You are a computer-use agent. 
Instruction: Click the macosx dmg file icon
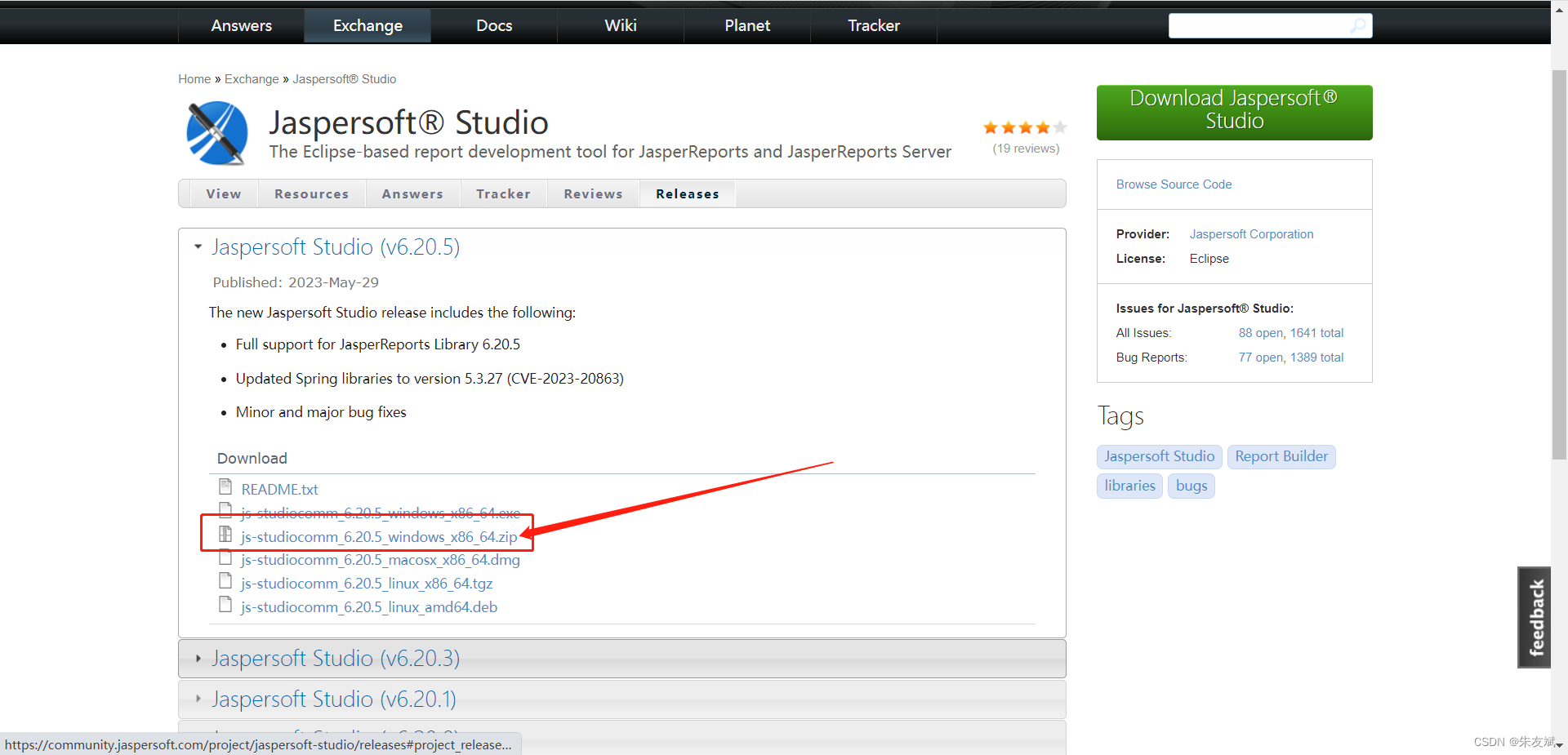point(225,558)
